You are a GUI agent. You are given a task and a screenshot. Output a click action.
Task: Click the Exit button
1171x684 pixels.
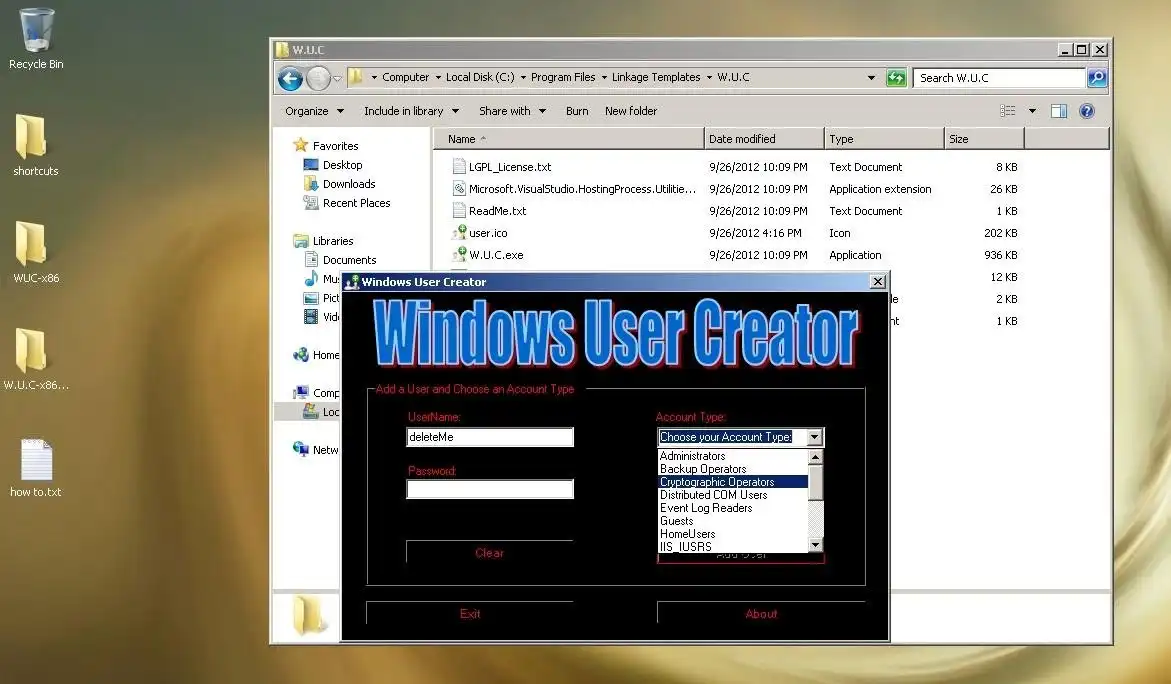470,614
